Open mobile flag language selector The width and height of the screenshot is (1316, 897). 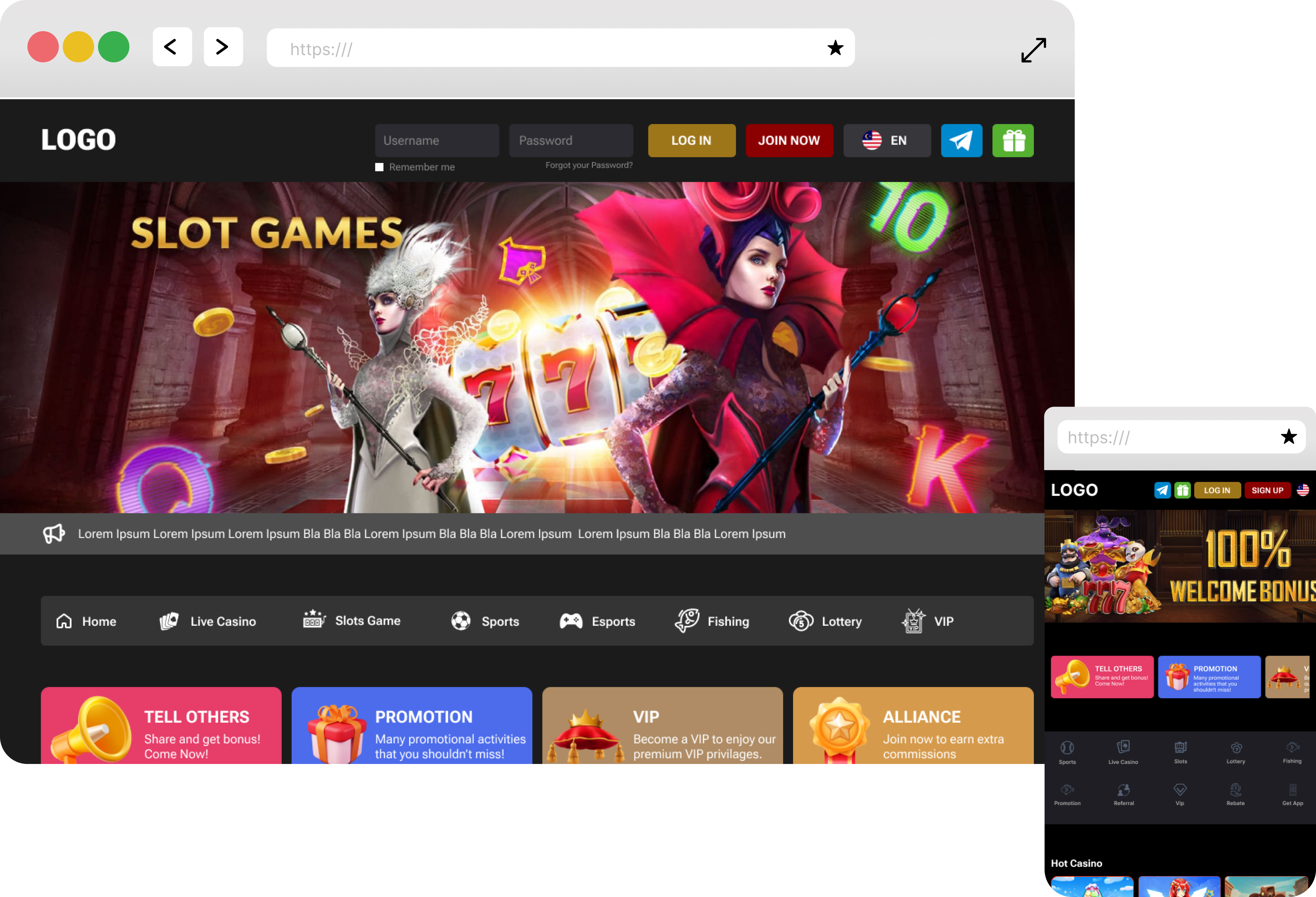click(1302, 490)
